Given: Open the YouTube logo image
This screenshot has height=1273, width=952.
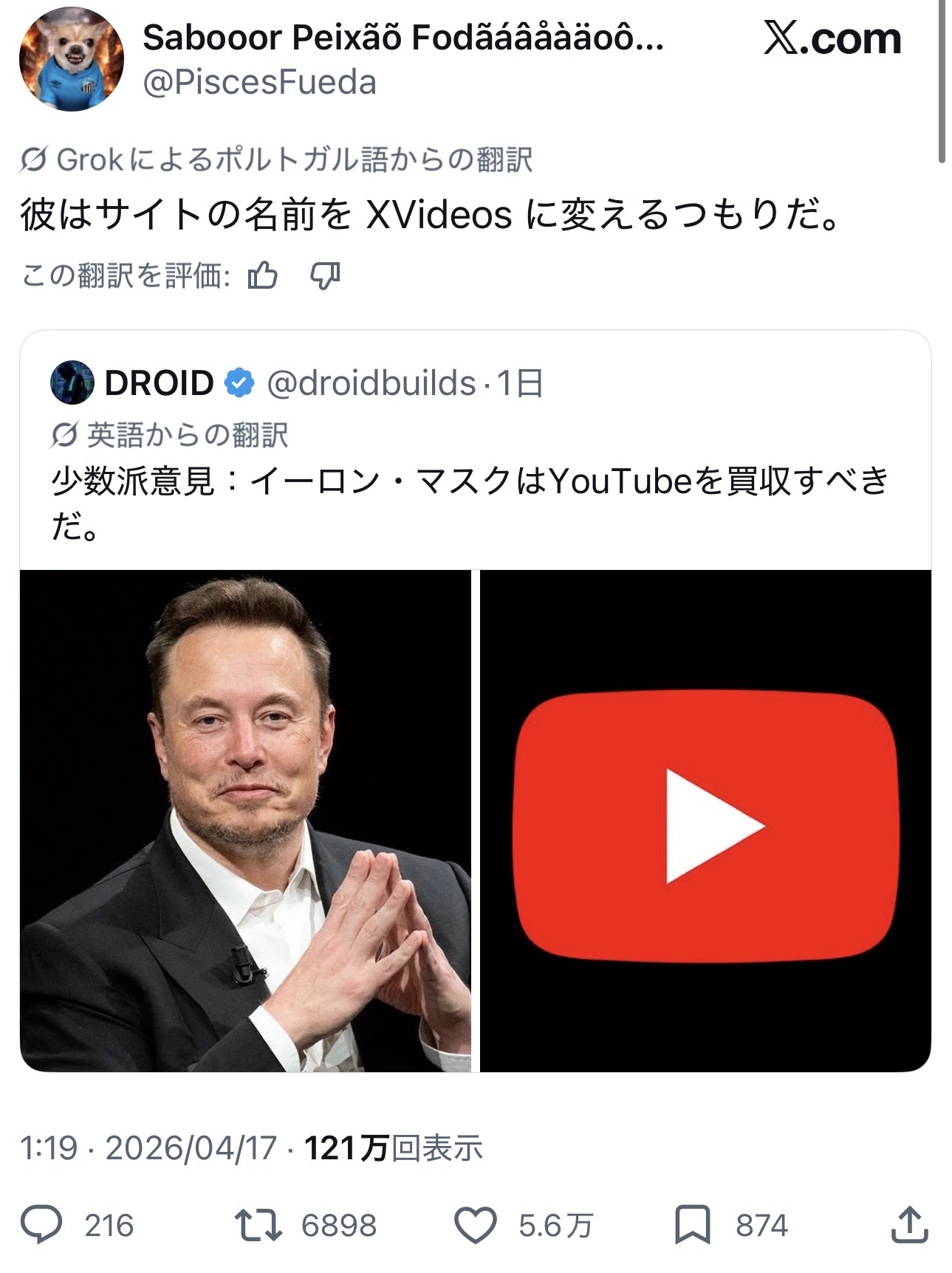Looking at the screenshot, I should coord(705,820).
